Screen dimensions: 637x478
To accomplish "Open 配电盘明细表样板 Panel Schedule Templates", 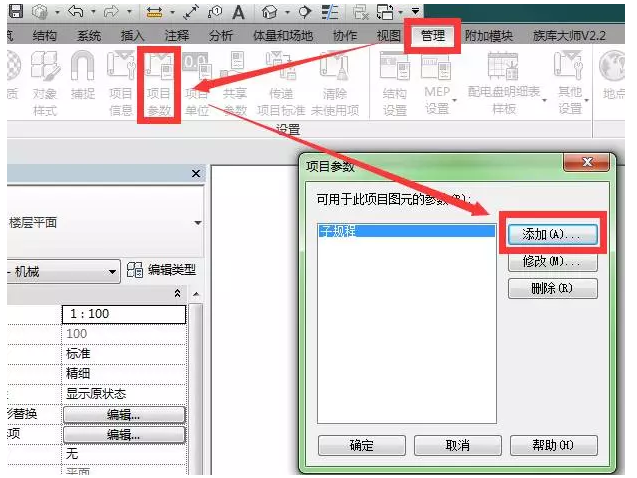I will 504,83.
